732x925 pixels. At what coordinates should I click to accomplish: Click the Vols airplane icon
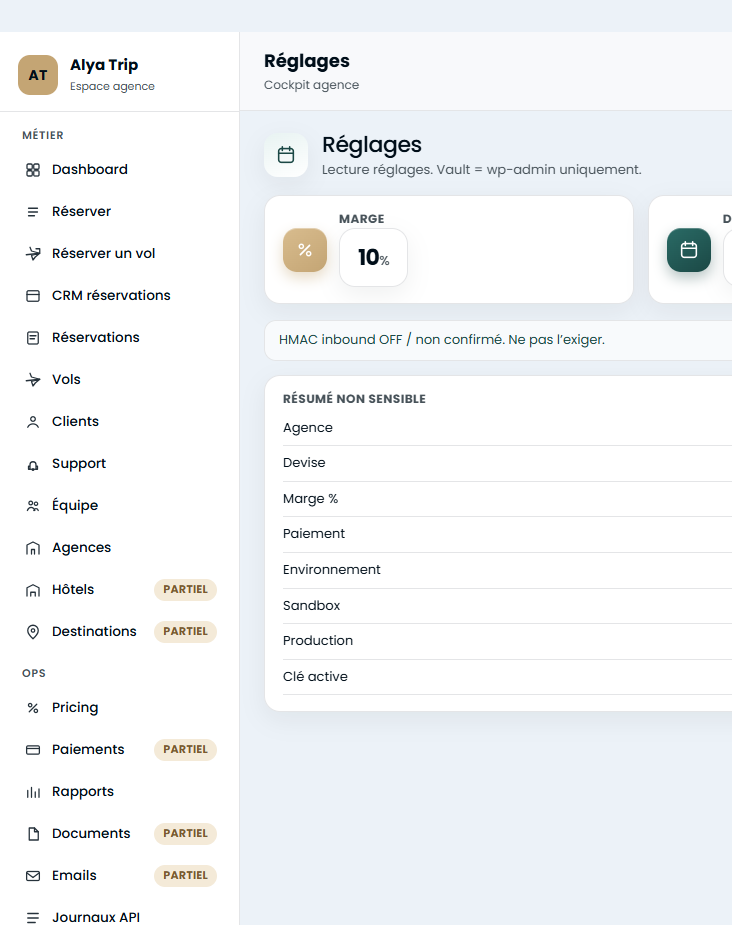33,380
